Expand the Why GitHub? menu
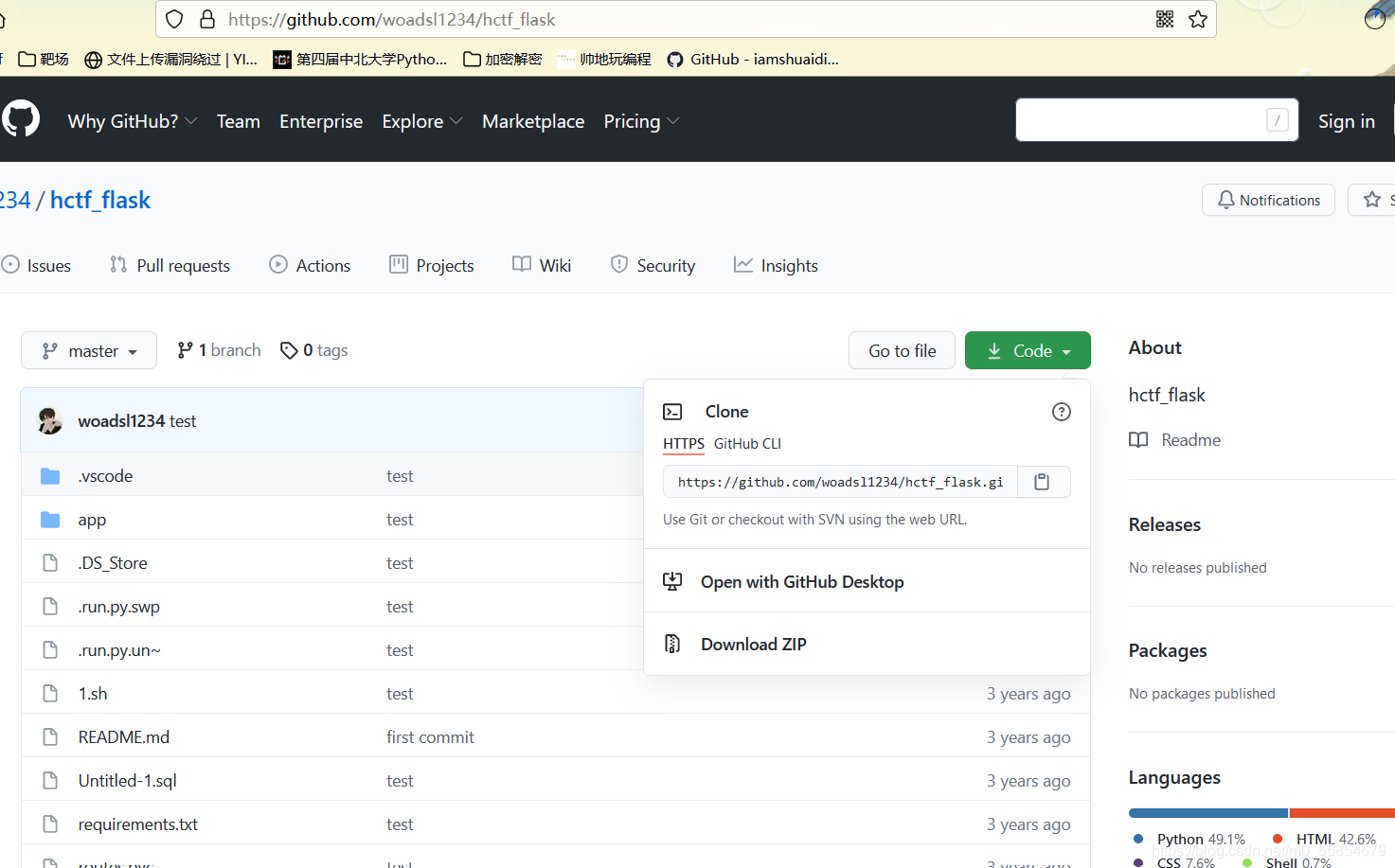1395x868 pixels. pos(133,121)
